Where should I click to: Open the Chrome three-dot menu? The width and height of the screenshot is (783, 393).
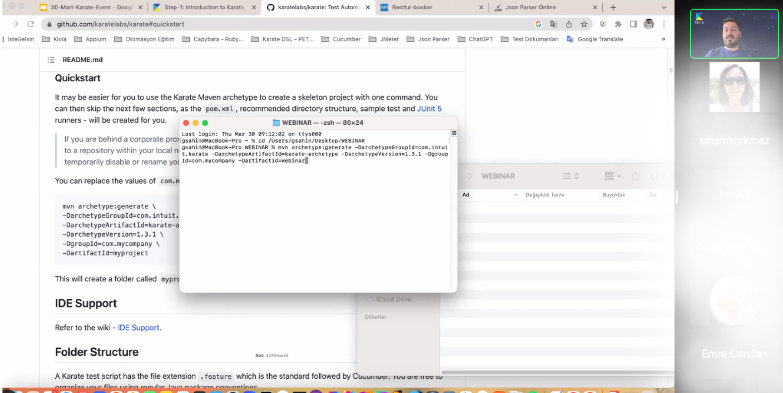coord(664,24)
